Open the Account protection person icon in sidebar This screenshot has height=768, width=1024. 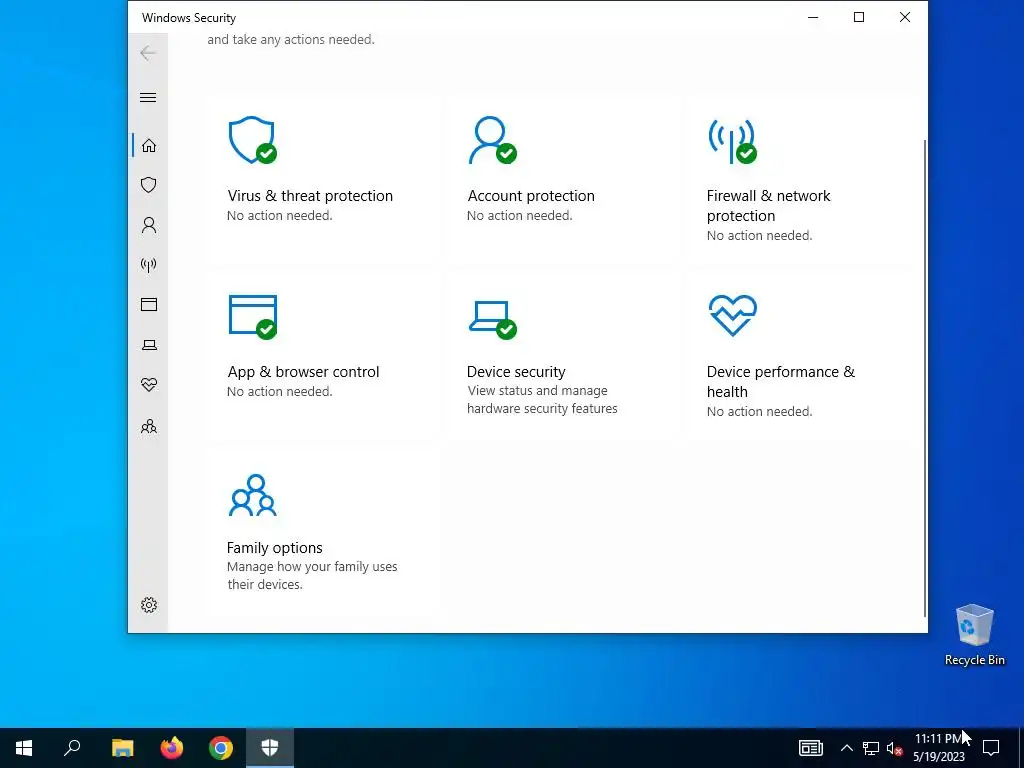149,225
